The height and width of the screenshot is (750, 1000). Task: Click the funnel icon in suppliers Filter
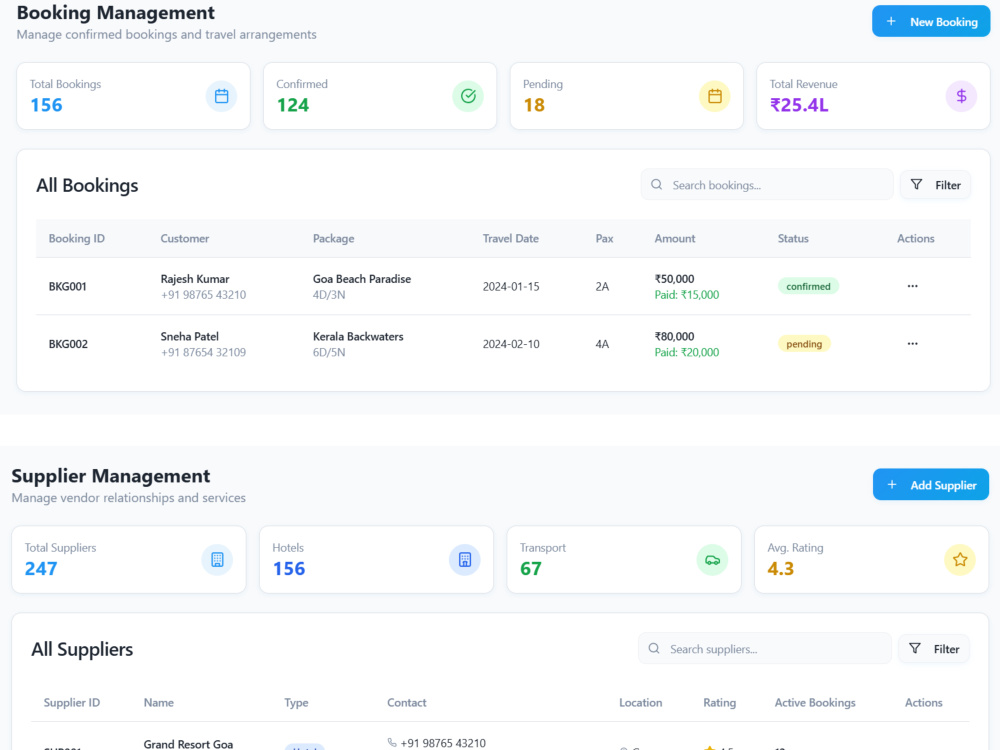pos(915,649)
